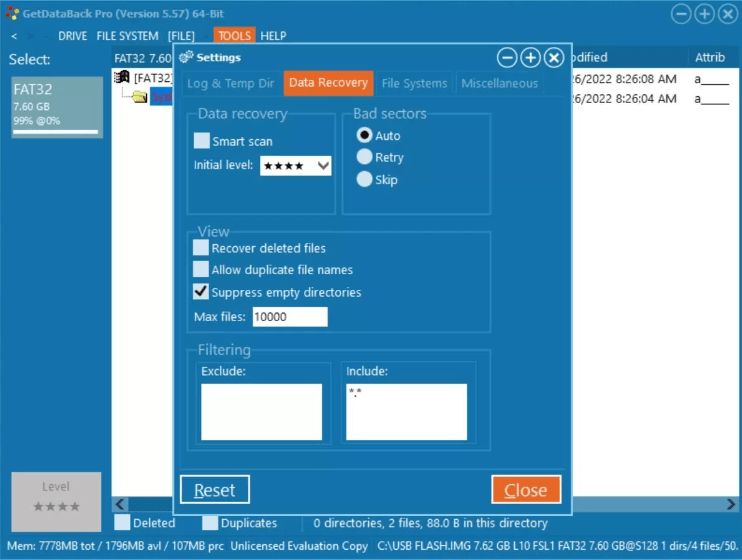Click the Include filter text box
Viewport: 742px width, 560px height.
(406, 412)
